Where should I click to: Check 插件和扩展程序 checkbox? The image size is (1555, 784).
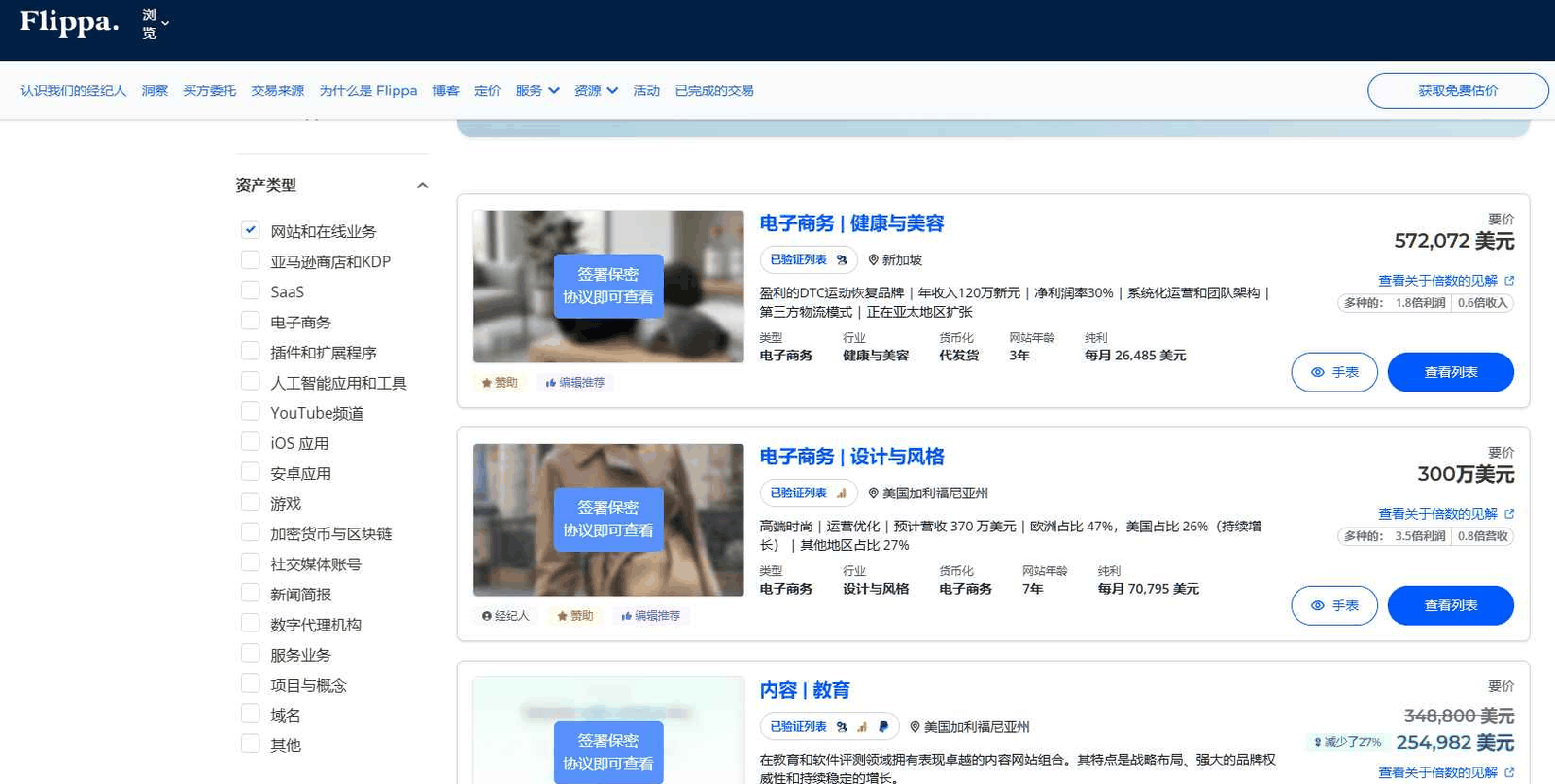click(x=250, y=351)
